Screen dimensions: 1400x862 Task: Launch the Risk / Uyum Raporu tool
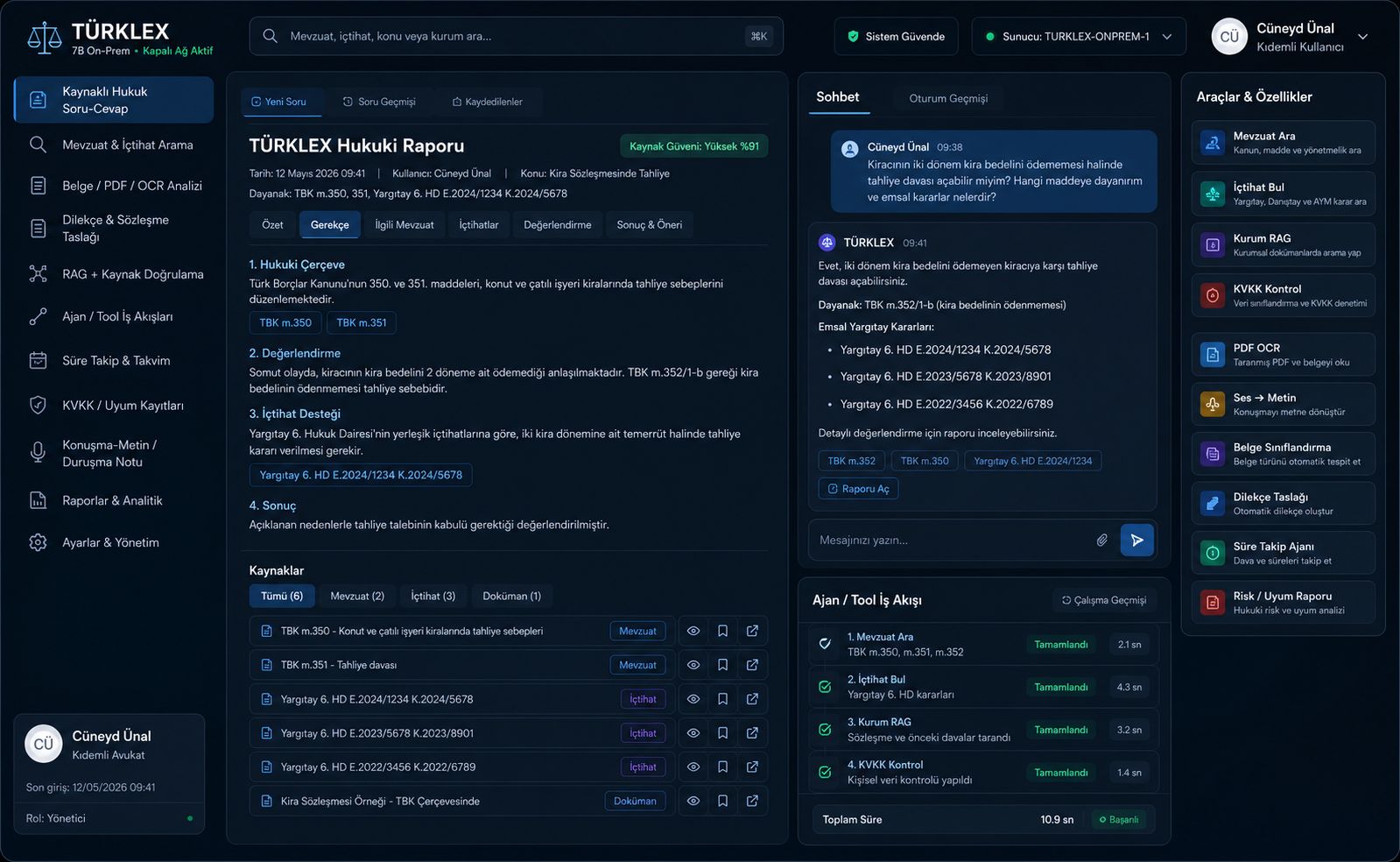pyautogui.click(x=1283, y=603)
